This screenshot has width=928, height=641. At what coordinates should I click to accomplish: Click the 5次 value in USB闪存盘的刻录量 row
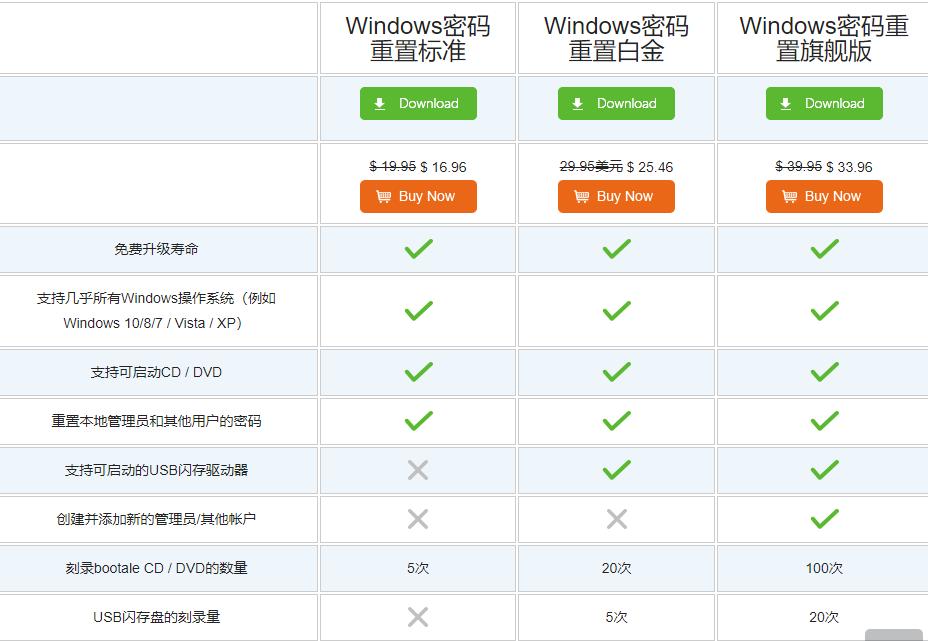pos(616,617)
